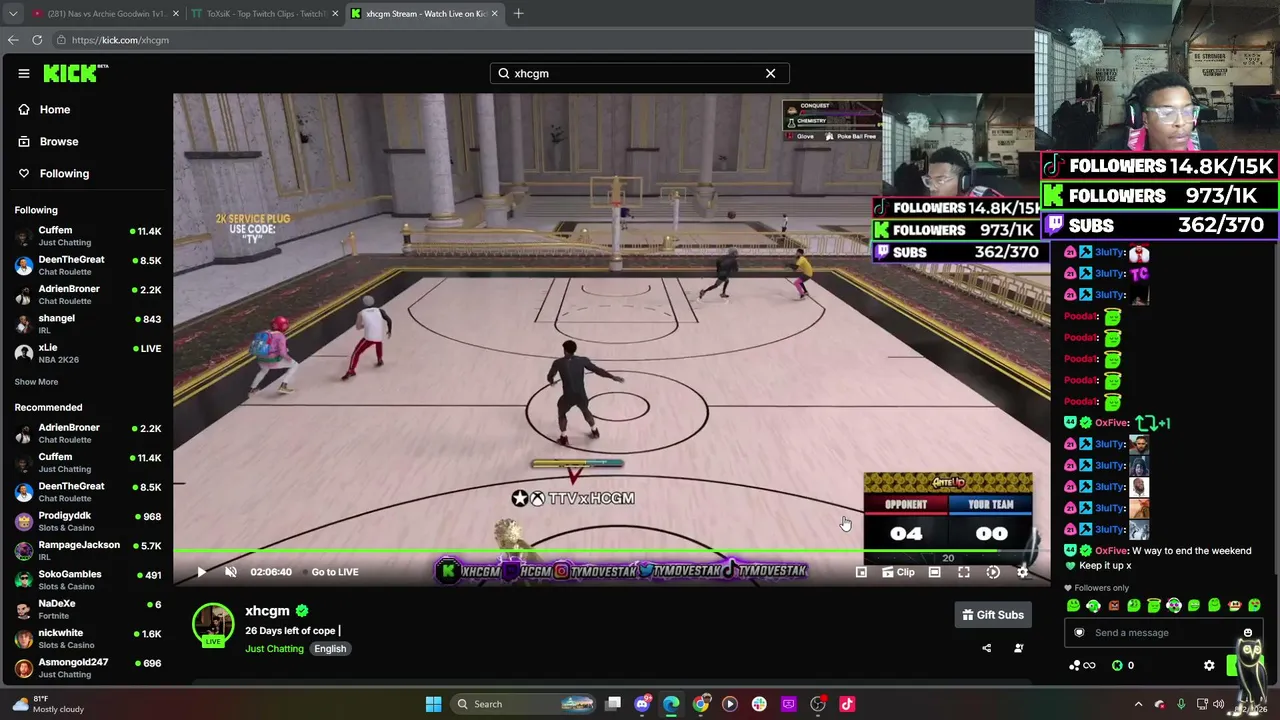
Task: Switch to the Top Twitch Clips tab
Action: (264, 14)
